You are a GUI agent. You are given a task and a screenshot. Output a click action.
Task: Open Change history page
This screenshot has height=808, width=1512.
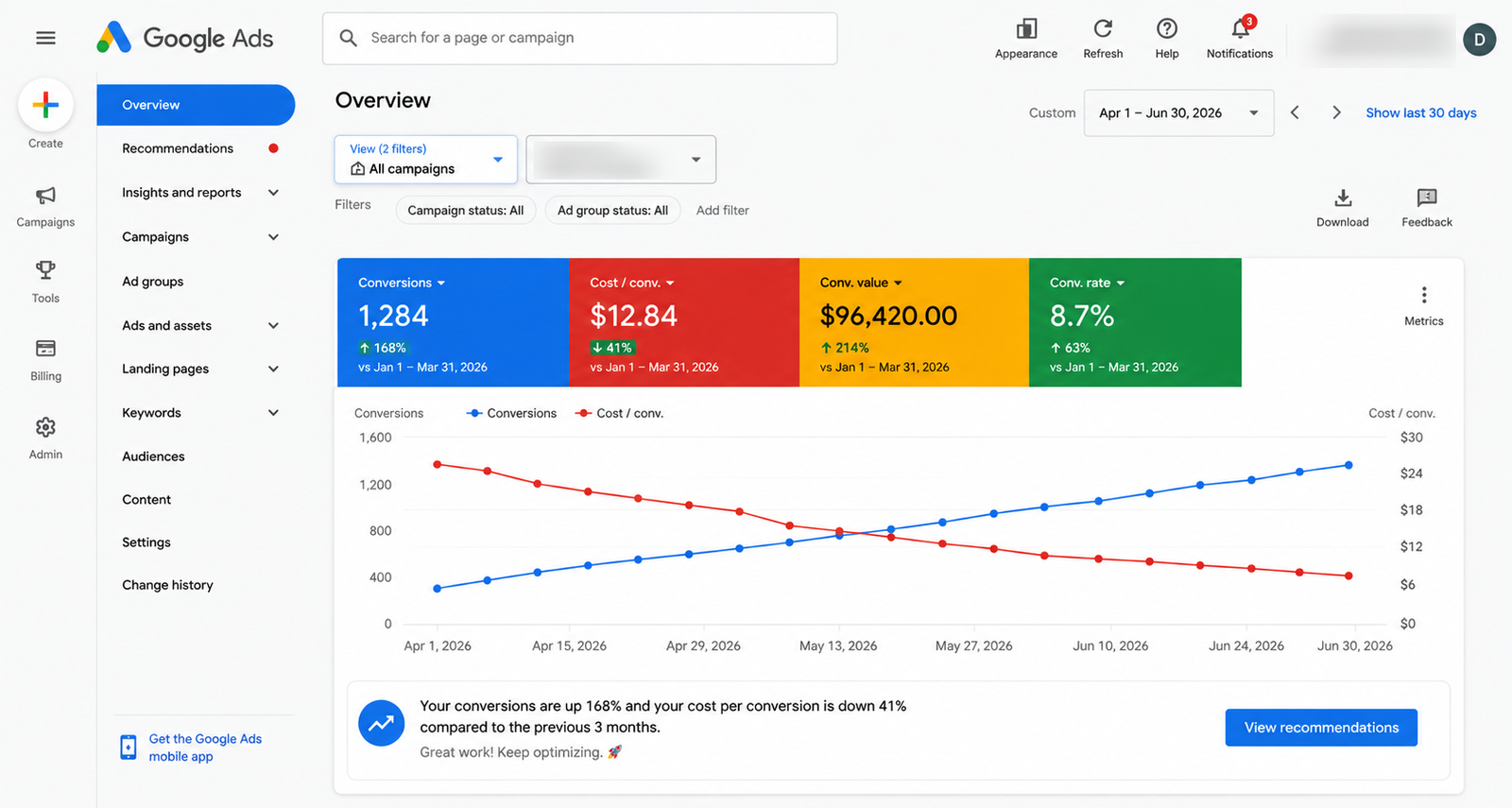[x=167, y=585]
